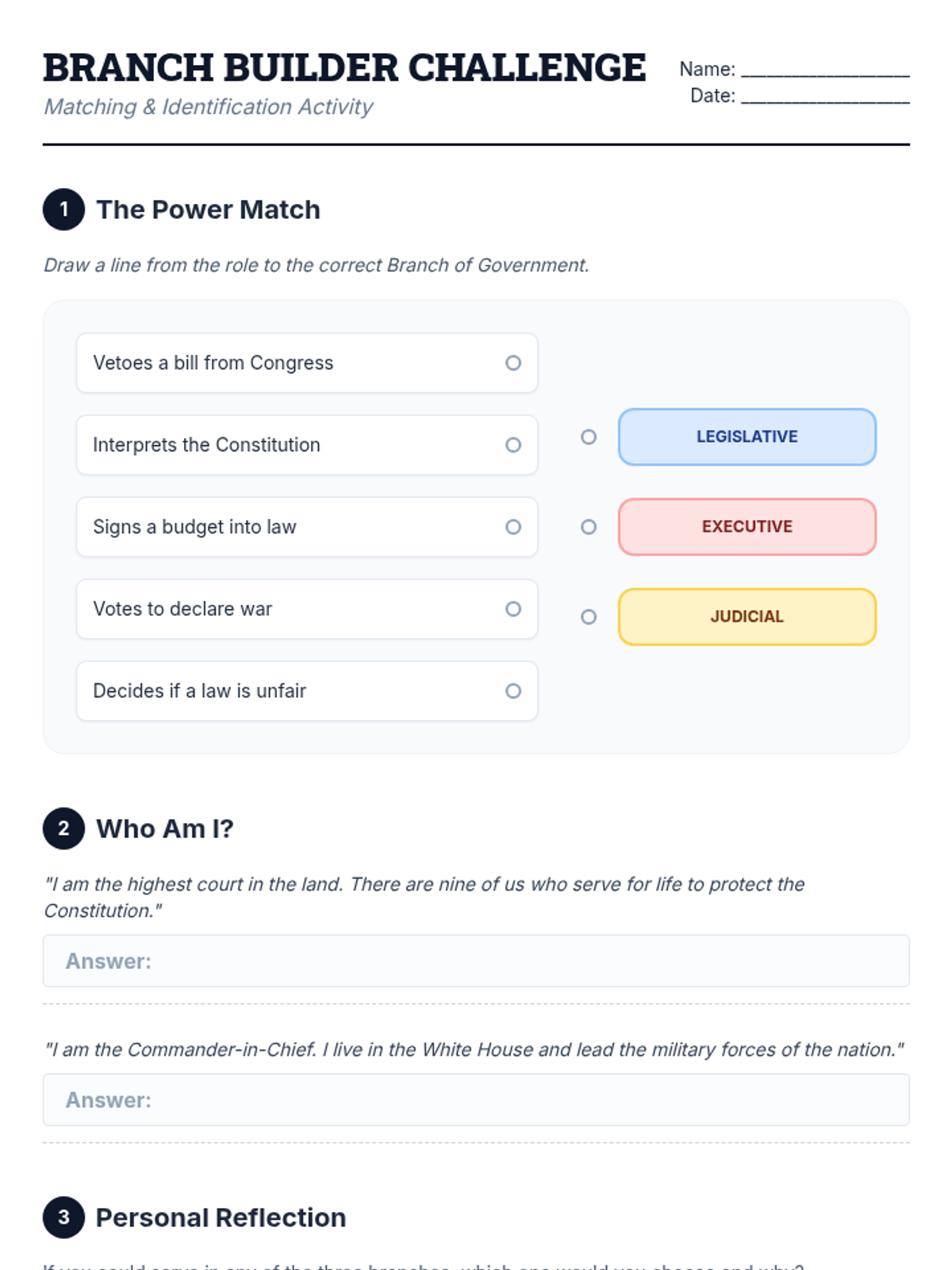
Task: Click the answer field for Commander-in-Chief riddle
Action: tap(476, 1100)
